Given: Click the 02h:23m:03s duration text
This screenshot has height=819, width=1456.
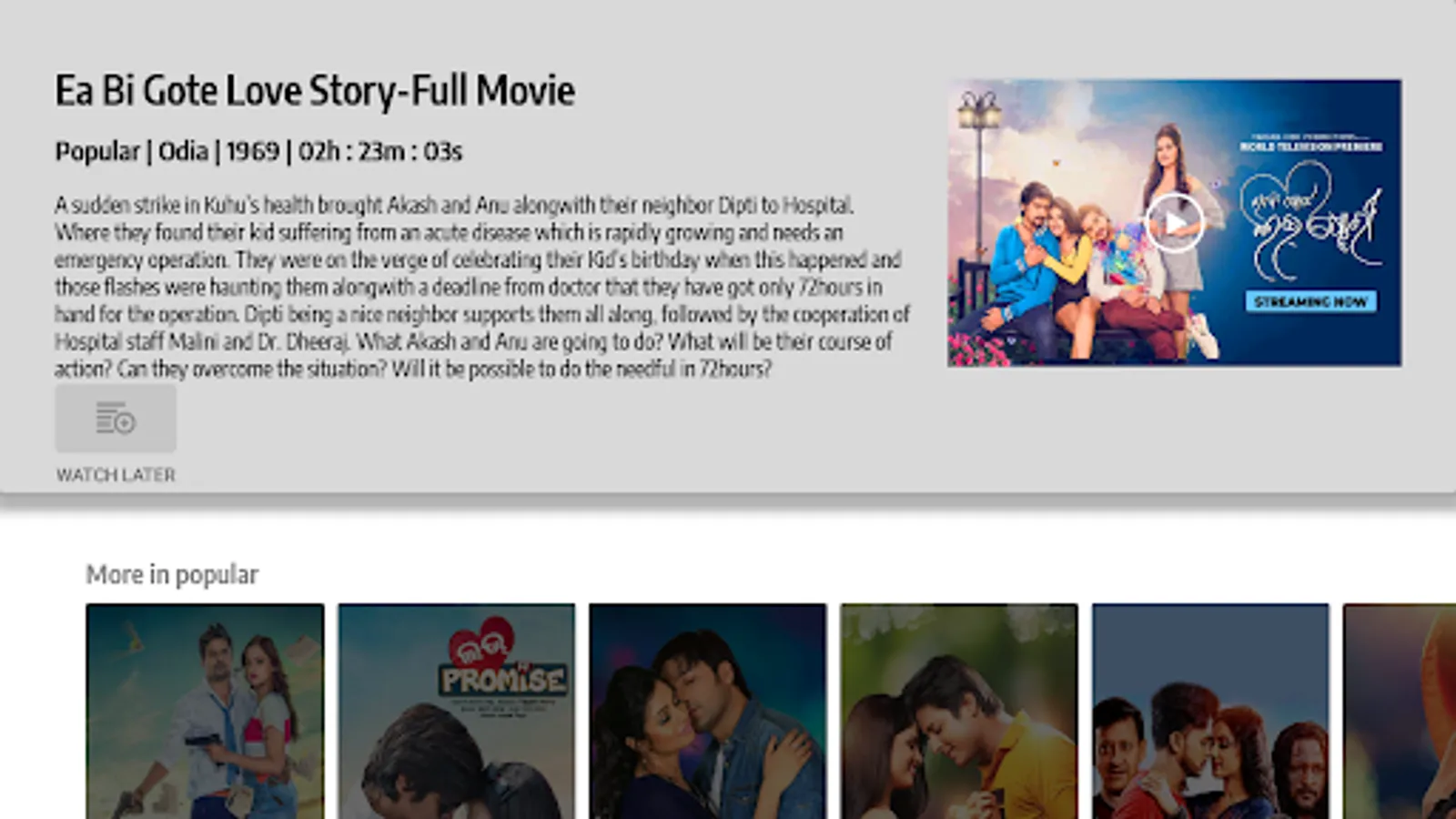Looking at the screenshot, I should (380, 151).
